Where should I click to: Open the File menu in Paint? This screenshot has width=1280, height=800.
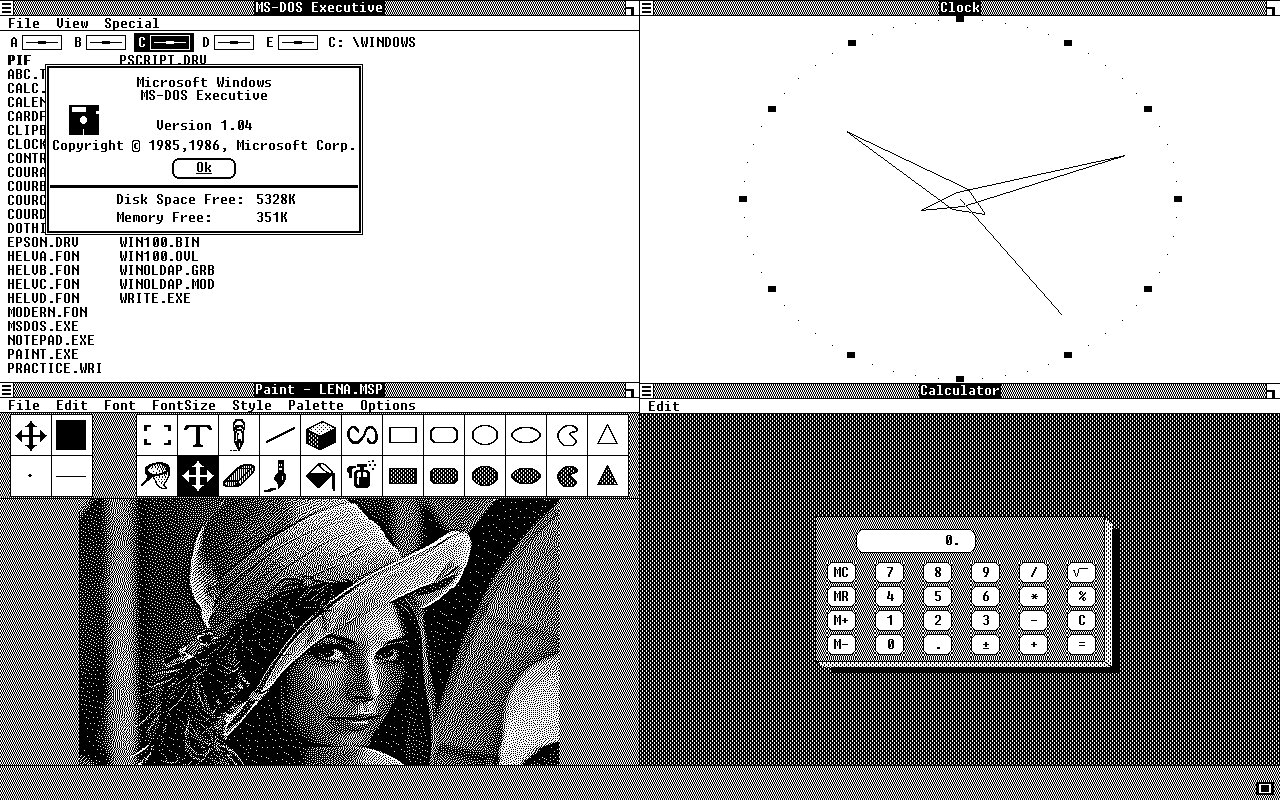pos(24,405)
